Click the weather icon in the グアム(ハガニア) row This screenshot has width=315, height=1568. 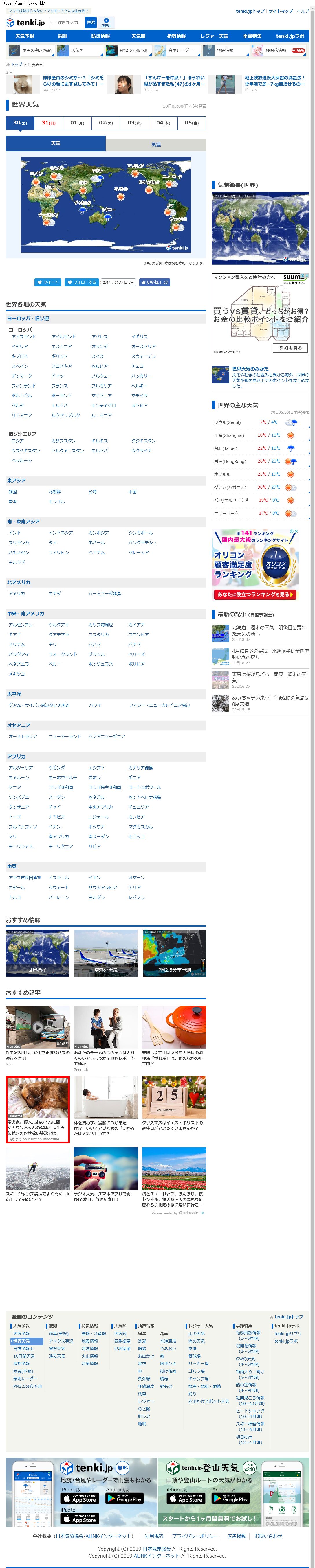291,487
